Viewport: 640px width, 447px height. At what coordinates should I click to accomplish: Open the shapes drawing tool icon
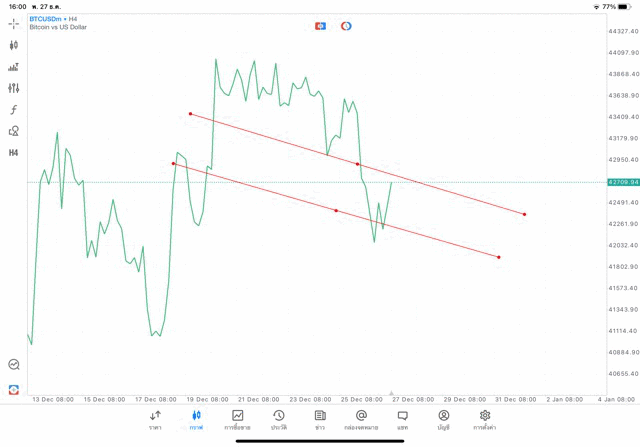coord(14,131)
